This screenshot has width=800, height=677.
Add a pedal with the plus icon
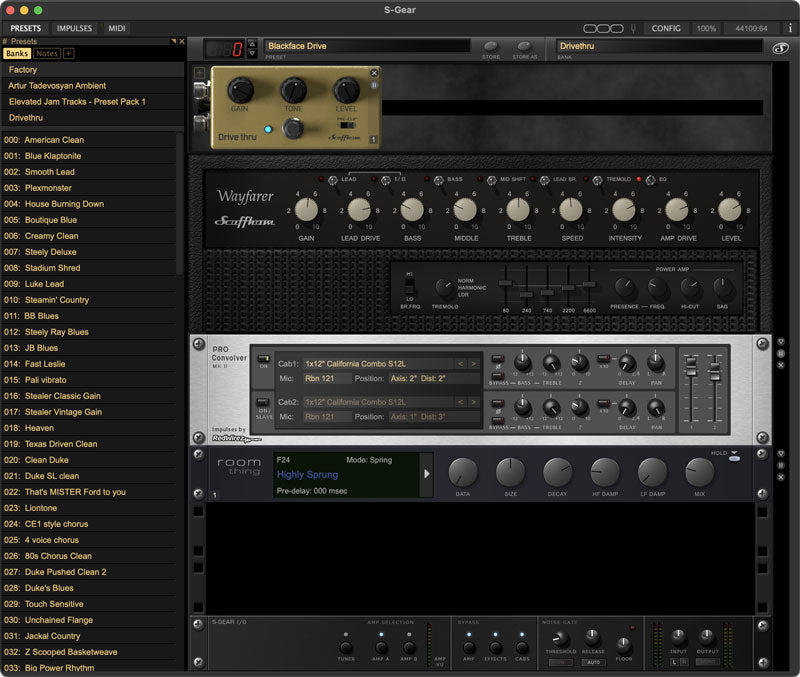[x=199, y=73]
